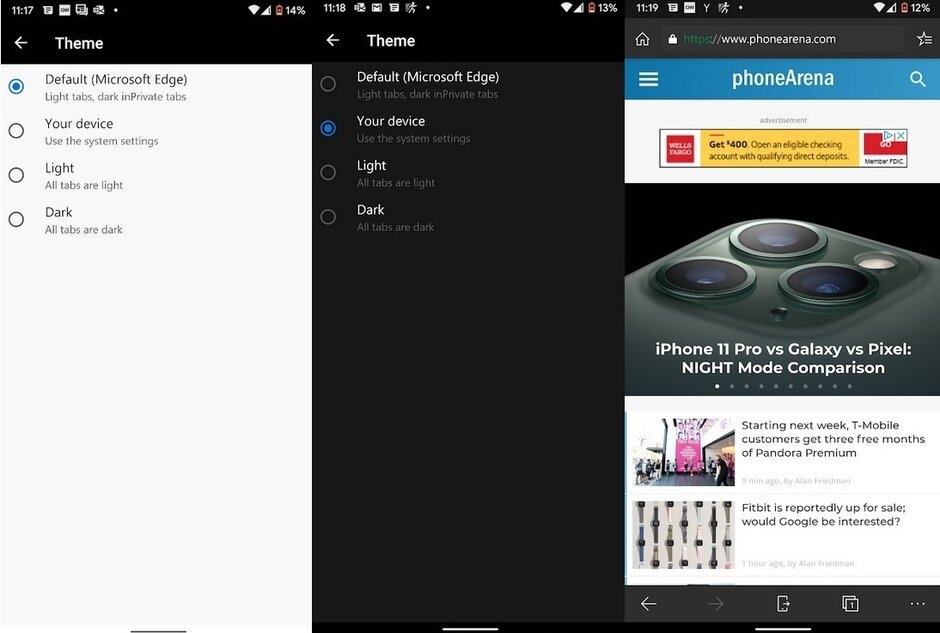Select Dark radio on the dark Theme screen

click(x=328, y=216)
